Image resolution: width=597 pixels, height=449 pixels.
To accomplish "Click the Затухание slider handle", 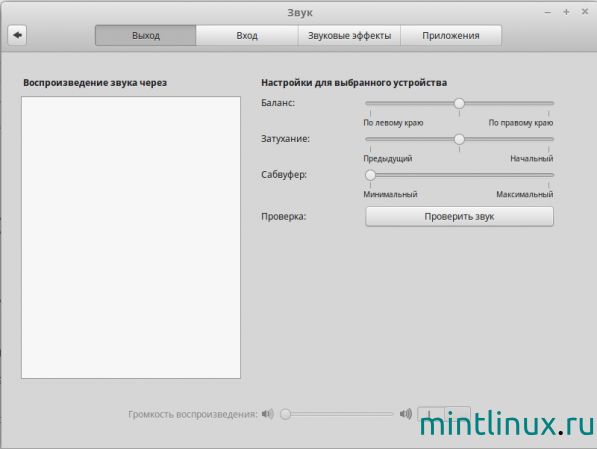I will coord(459,139).
